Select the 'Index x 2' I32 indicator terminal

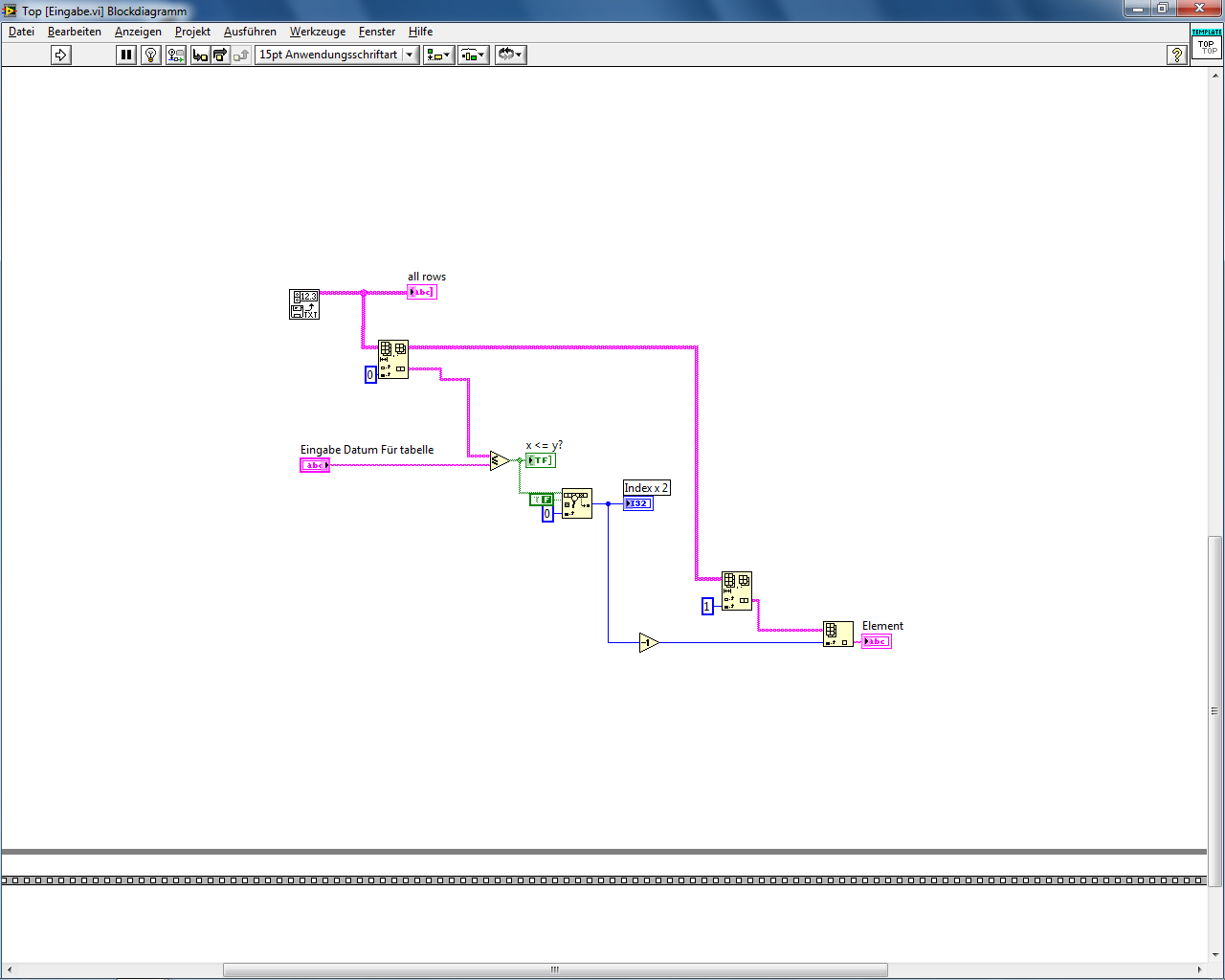click(638, 503)
